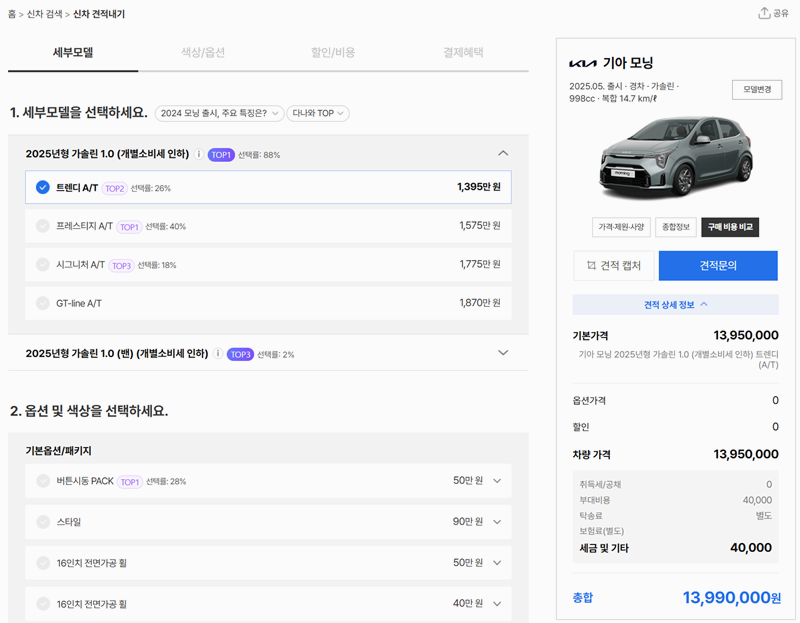The width and height of the screenshot is (800, 623).
Task: Click TOP1 badge beside 2025년형 가솔린 1.0
Action: (x=221, y=155)
